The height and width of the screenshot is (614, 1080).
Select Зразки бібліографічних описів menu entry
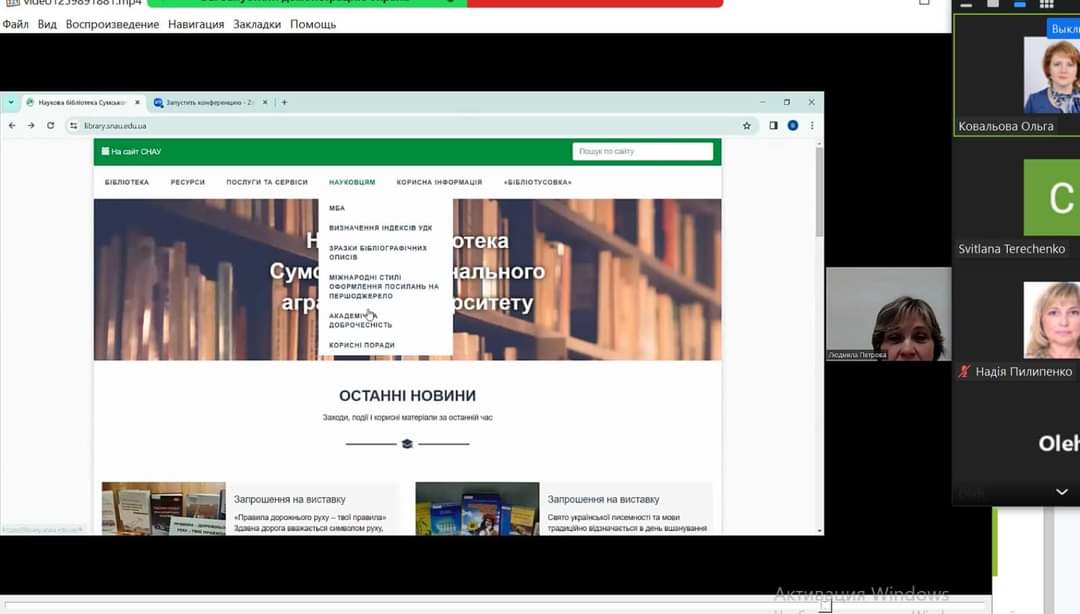point(378,252)
